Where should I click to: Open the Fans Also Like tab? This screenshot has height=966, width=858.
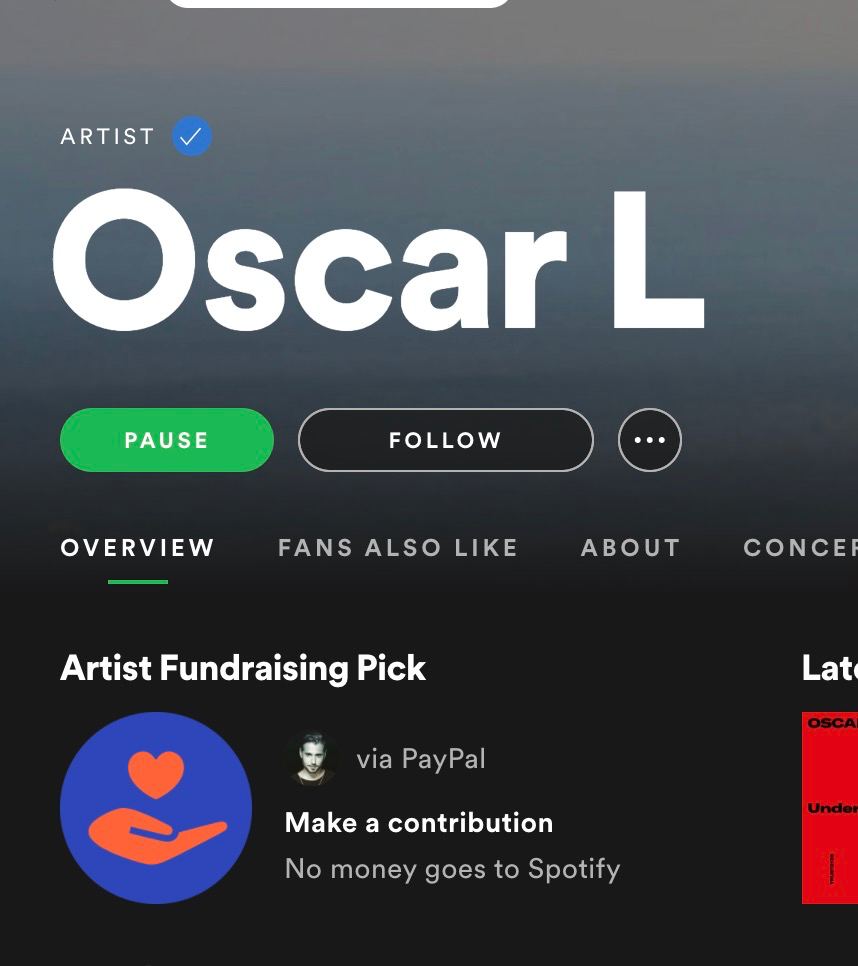coord(398,548)
